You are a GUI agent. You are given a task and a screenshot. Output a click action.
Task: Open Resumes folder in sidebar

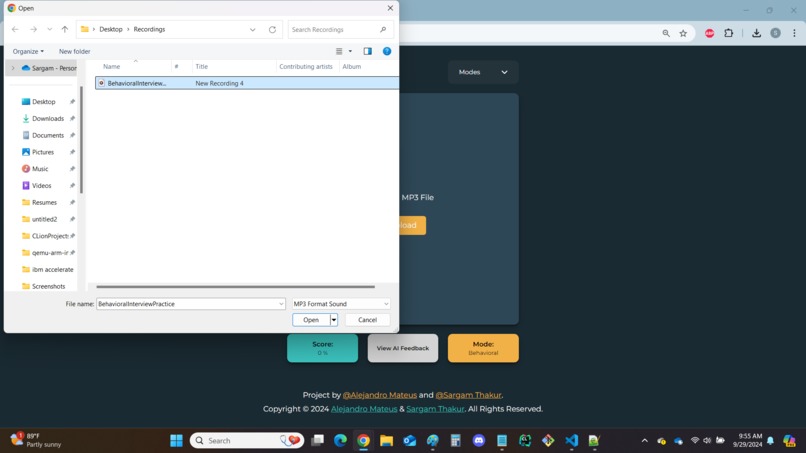[44, 203]
